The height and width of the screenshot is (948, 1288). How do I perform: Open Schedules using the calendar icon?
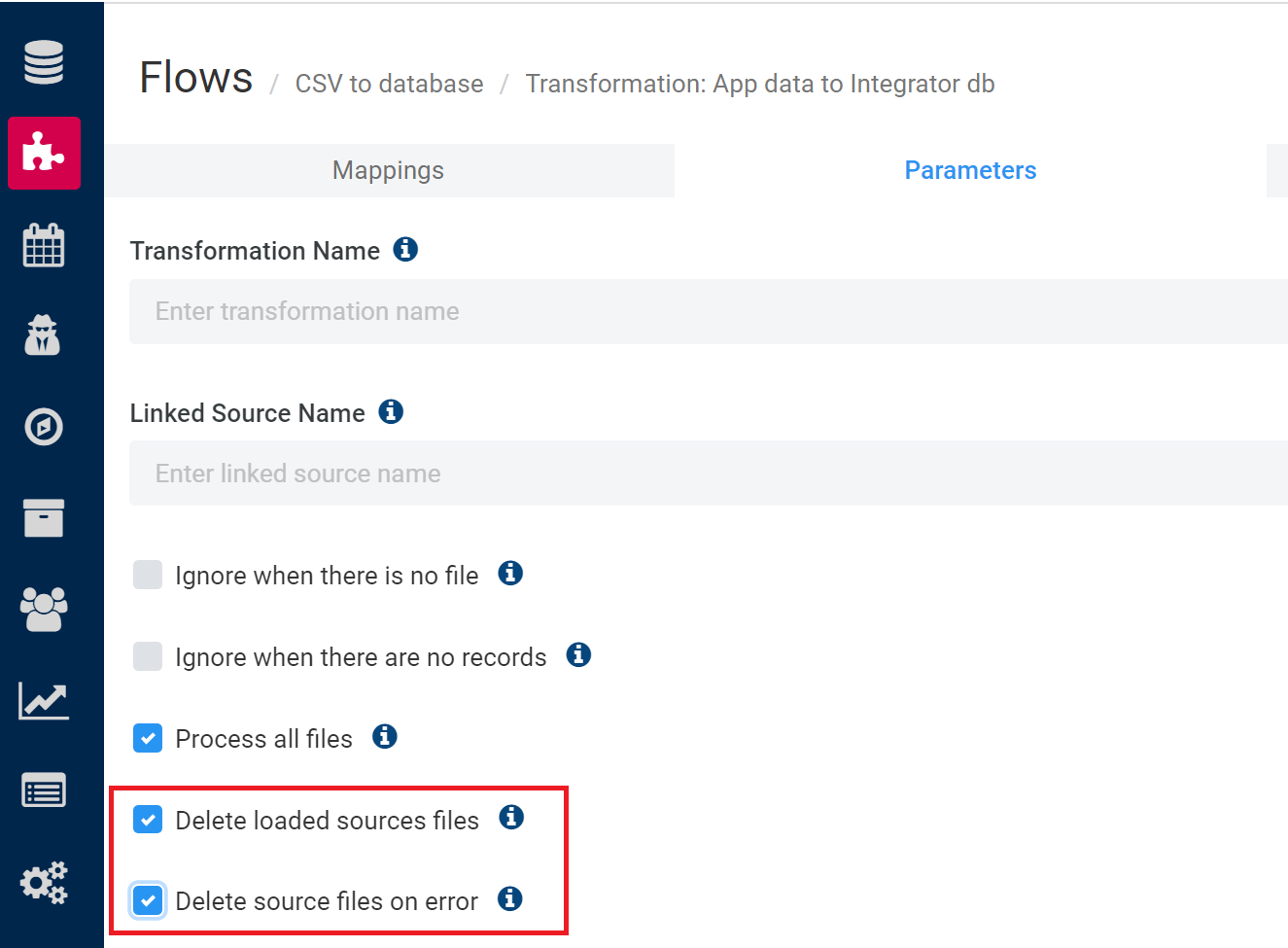coord(44,245)
